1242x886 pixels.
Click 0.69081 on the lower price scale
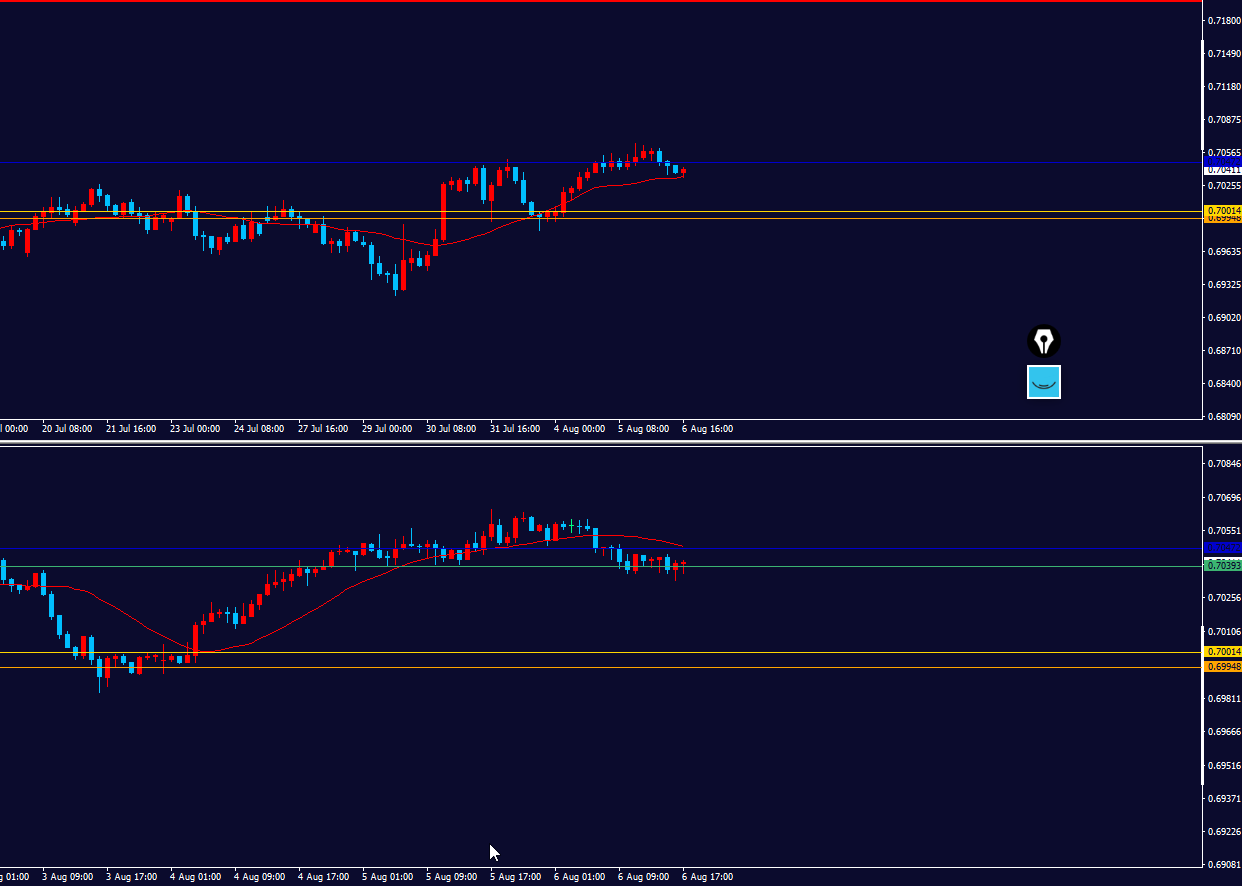(1224, 865)
